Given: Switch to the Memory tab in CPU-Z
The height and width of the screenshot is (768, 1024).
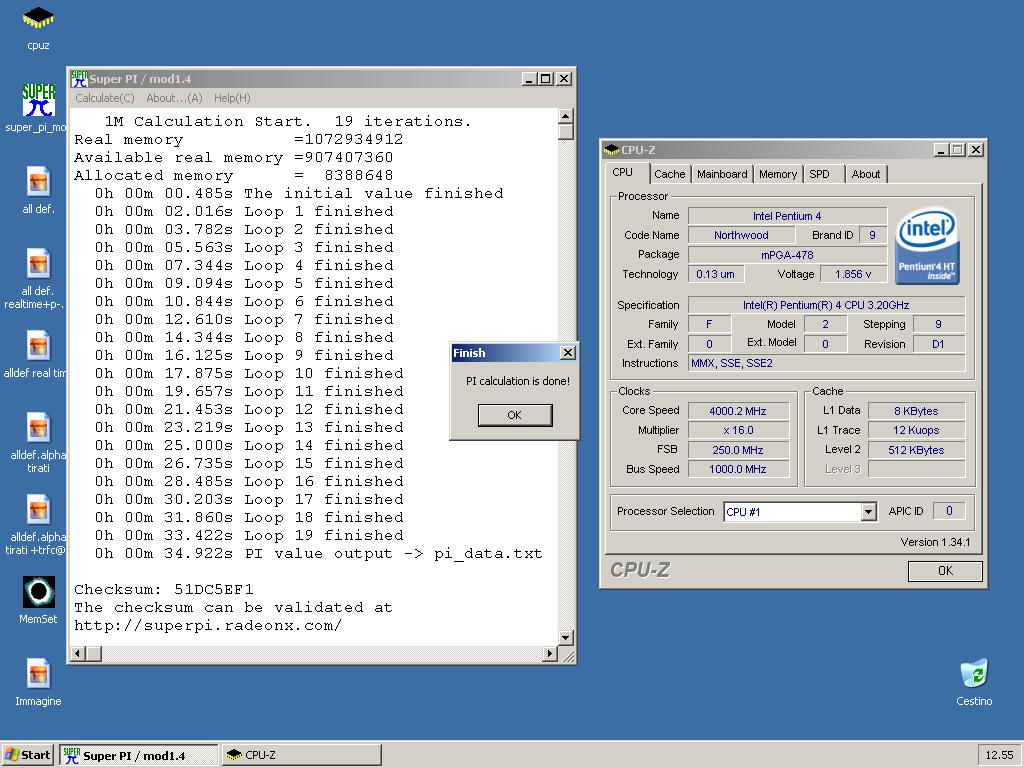Looking at the screenshot, I should click(x=778, y=174).
